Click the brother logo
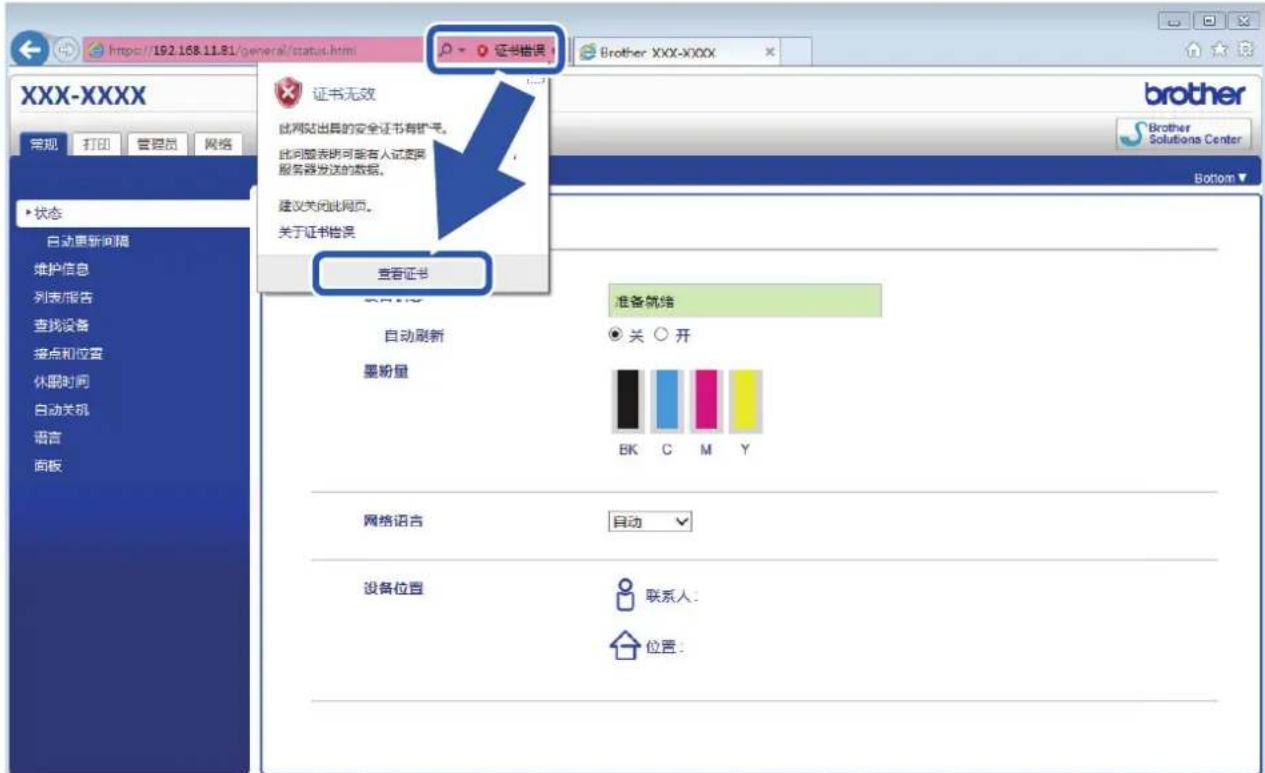Viewport: 1265px width, 773px height. pyautogui.click(x=1194, y=95)
